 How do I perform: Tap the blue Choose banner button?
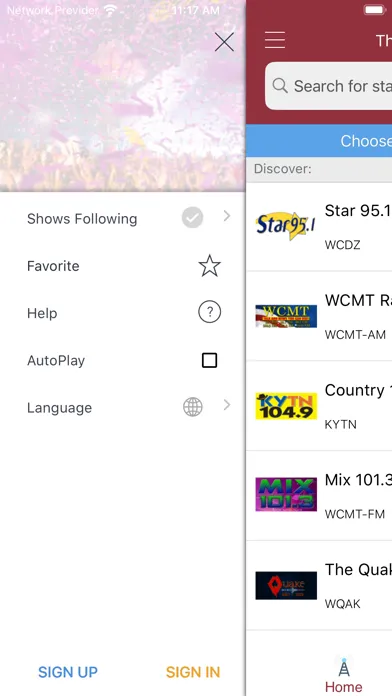pos(319,141)
